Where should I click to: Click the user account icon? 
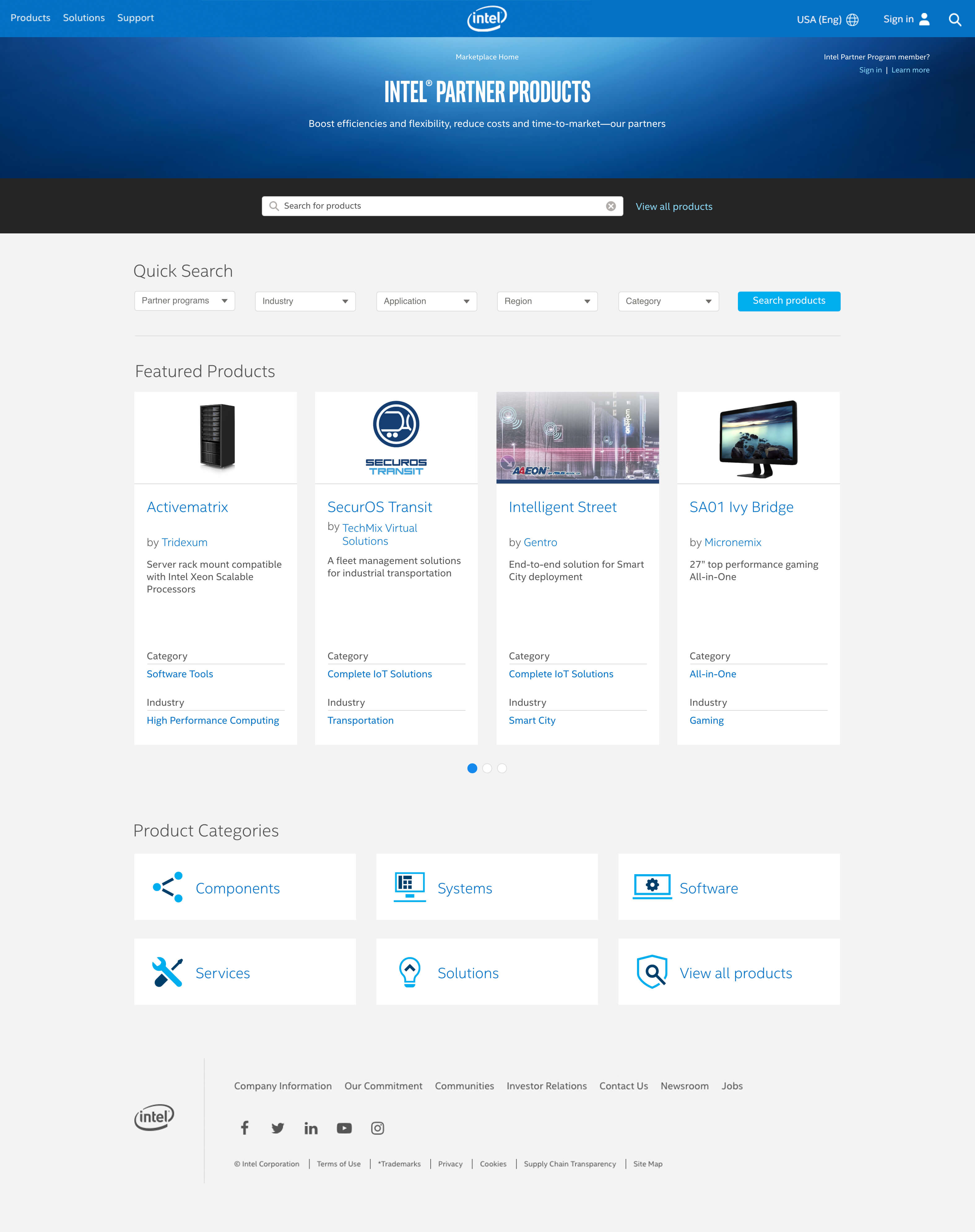[x=925, y=19]
